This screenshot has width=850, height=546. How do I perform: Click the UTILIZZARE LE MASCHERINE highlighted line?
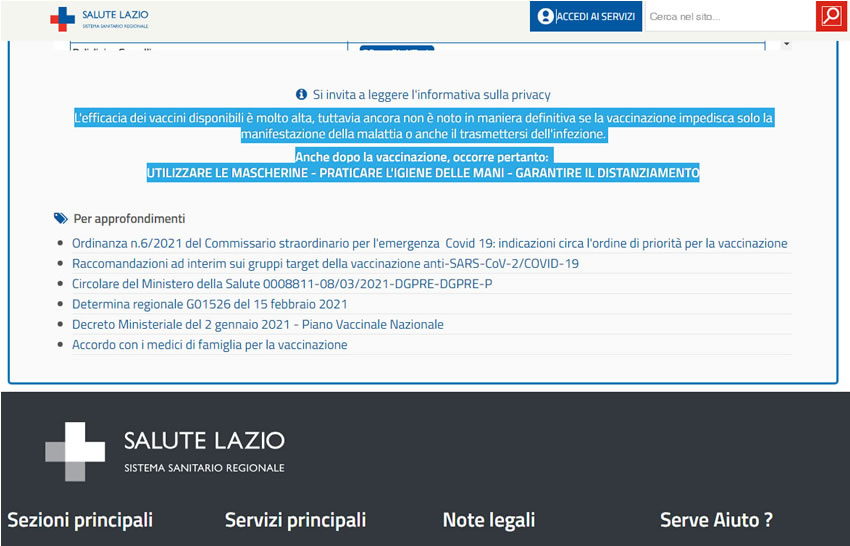[423, 173]
